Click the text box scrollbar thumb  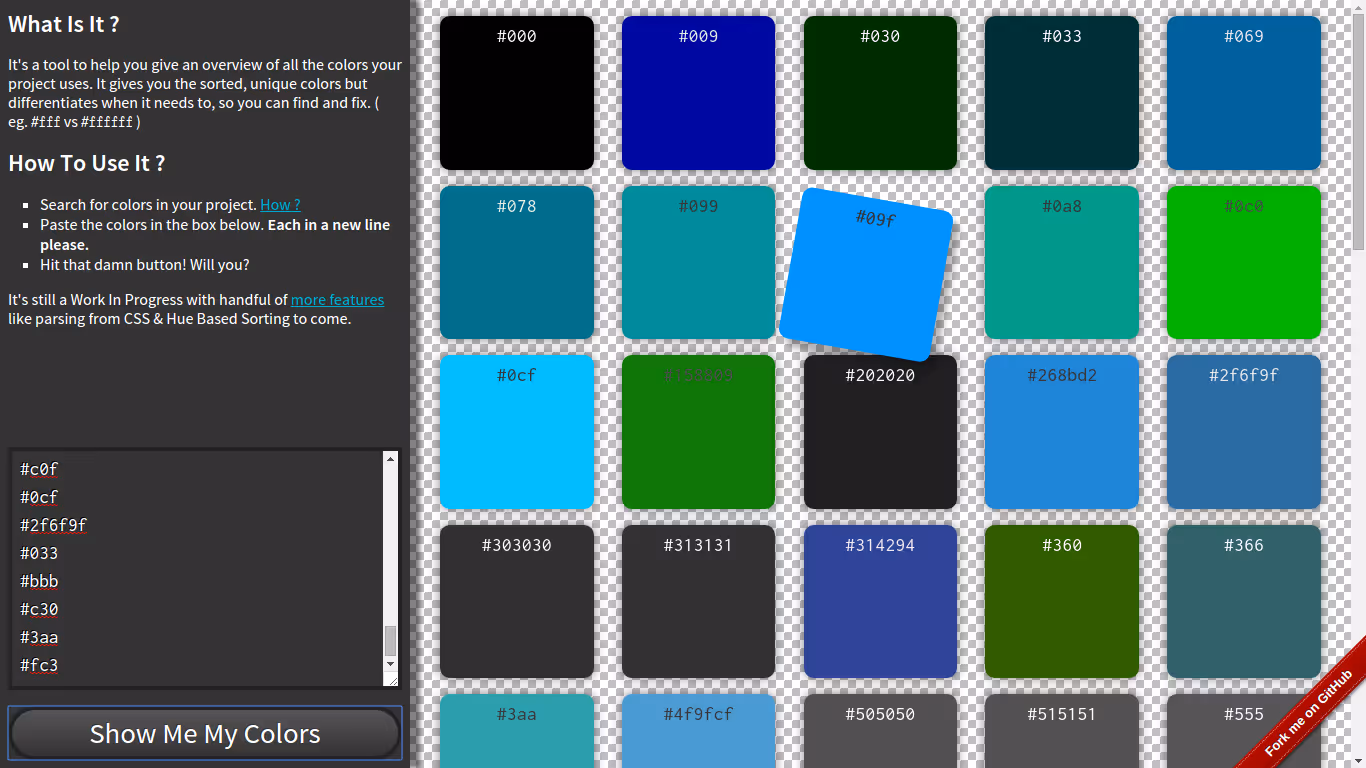391,640
